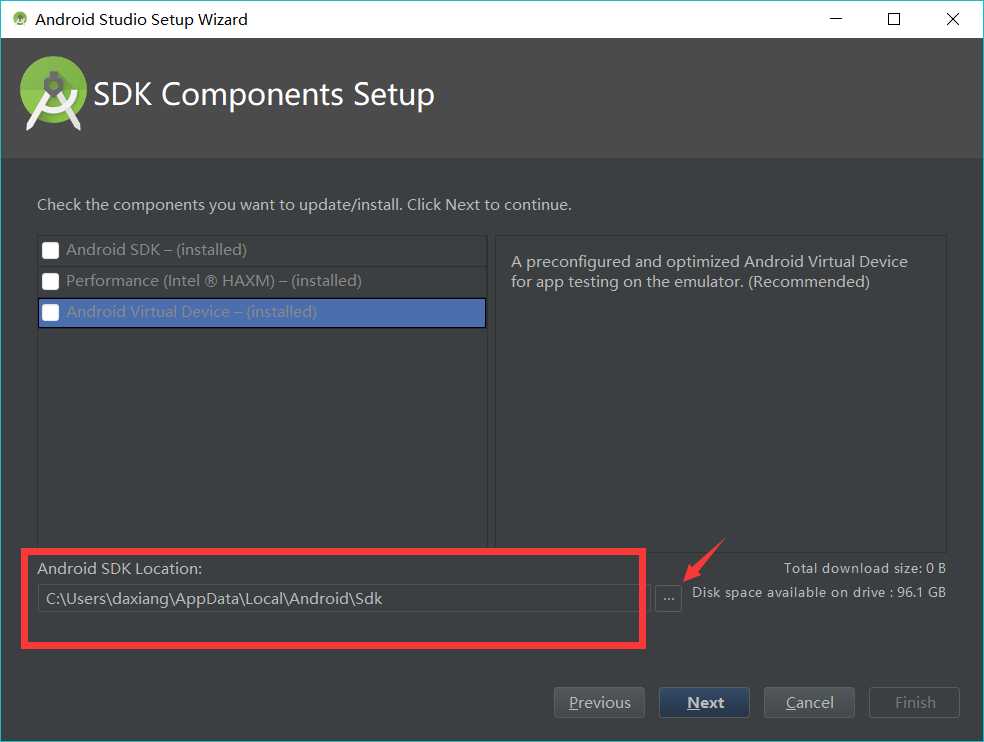Click the SDK Components Setup heading
Viewport: 984px width, 742px height.
[x=264, y=94]
